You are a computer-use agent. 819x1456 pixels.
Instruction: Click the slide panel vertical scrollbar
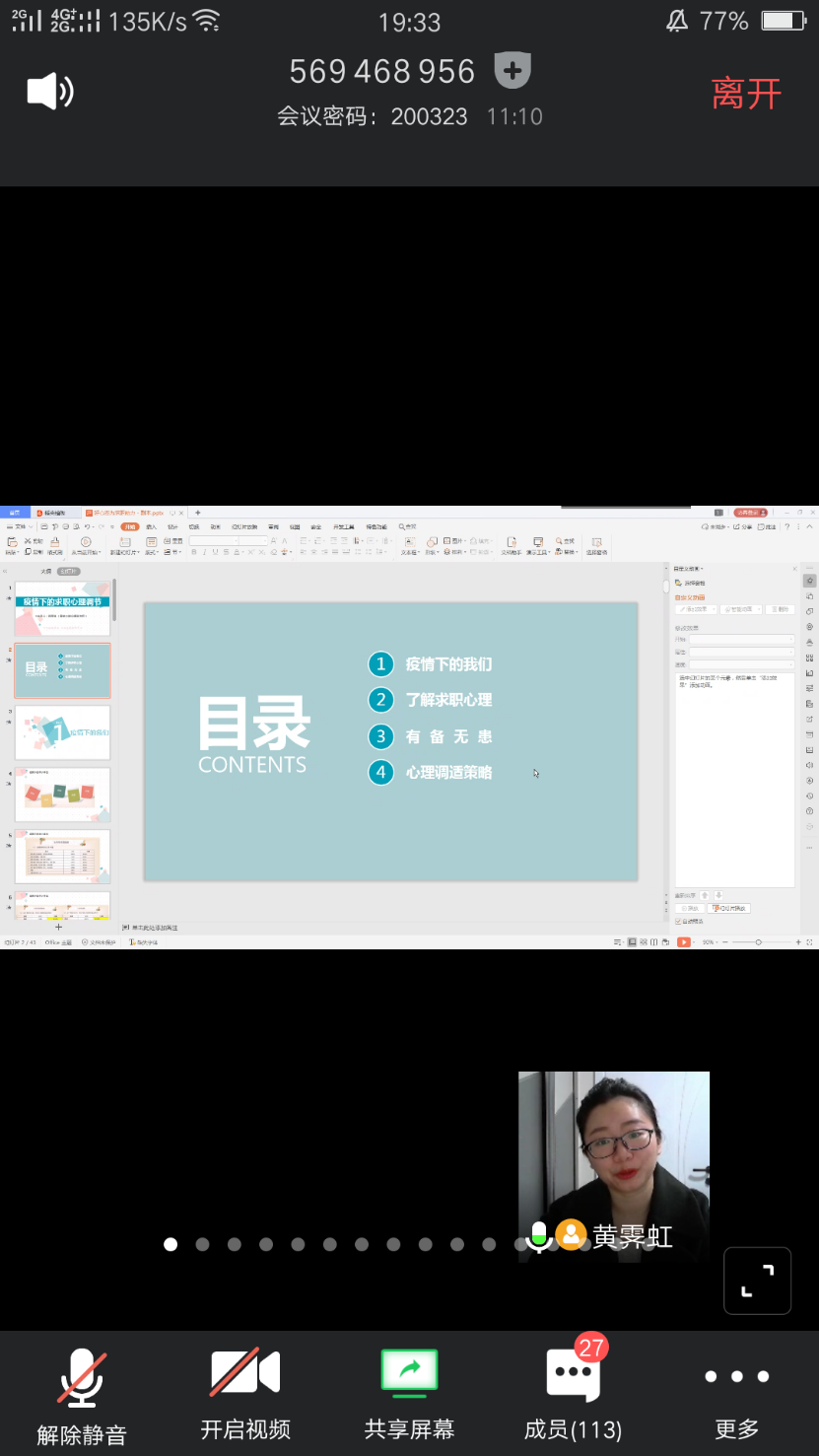tap(114, 600)
